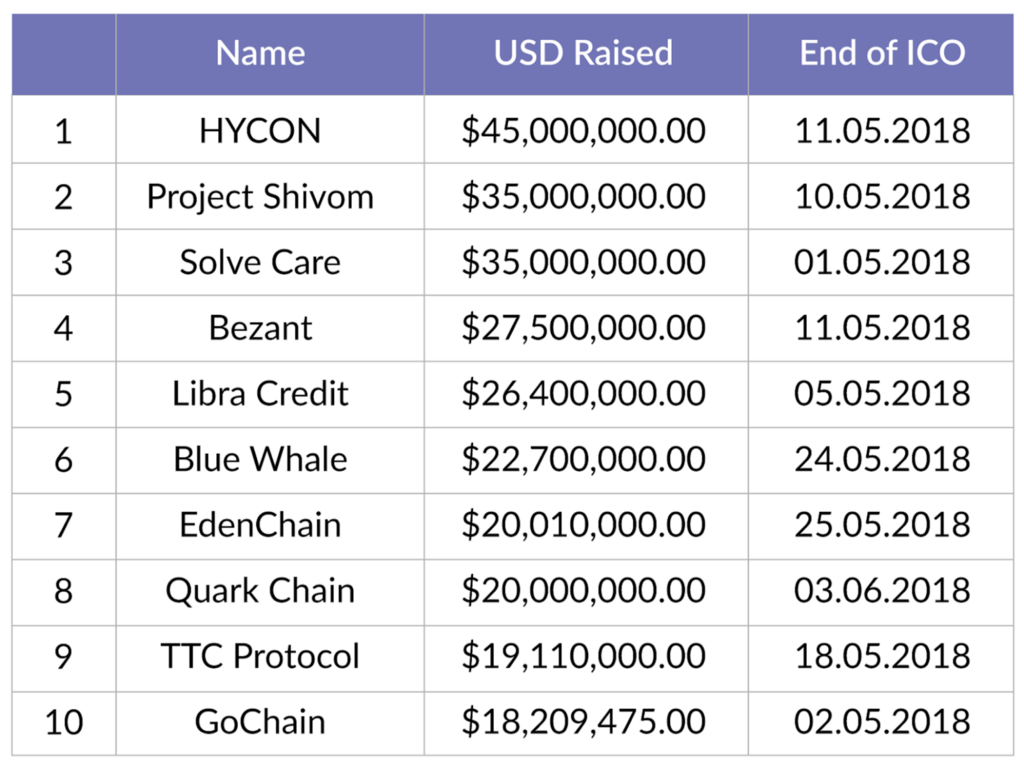The image size is (1024, 768).
Task: Click the $18,209,475.00 amount cell
Action: (x=583, y=722)
